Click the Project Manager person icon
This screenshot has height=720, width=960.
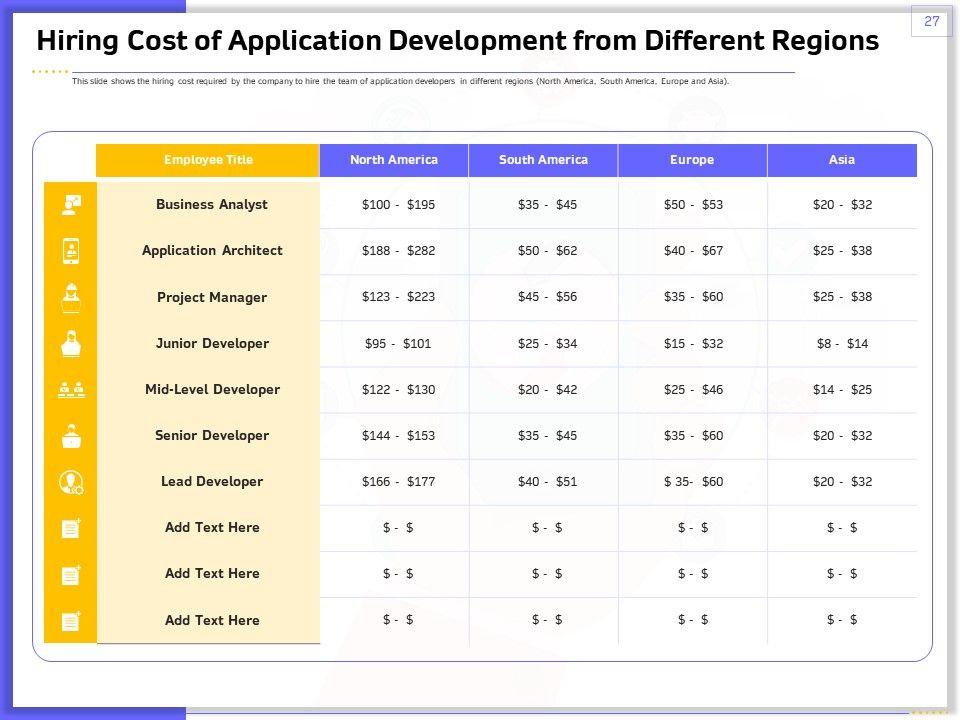[x=71, y=297]
